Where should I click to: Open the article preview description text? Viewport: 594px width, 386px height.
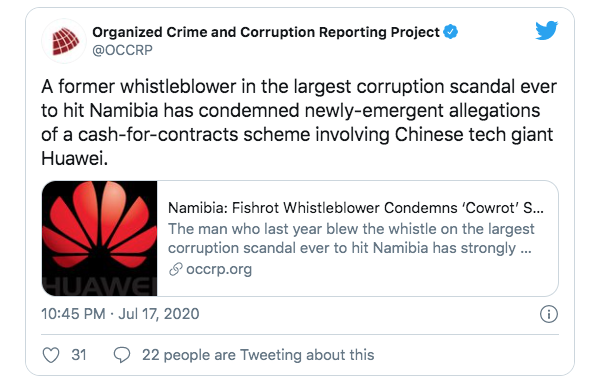(x=351, y=239)
